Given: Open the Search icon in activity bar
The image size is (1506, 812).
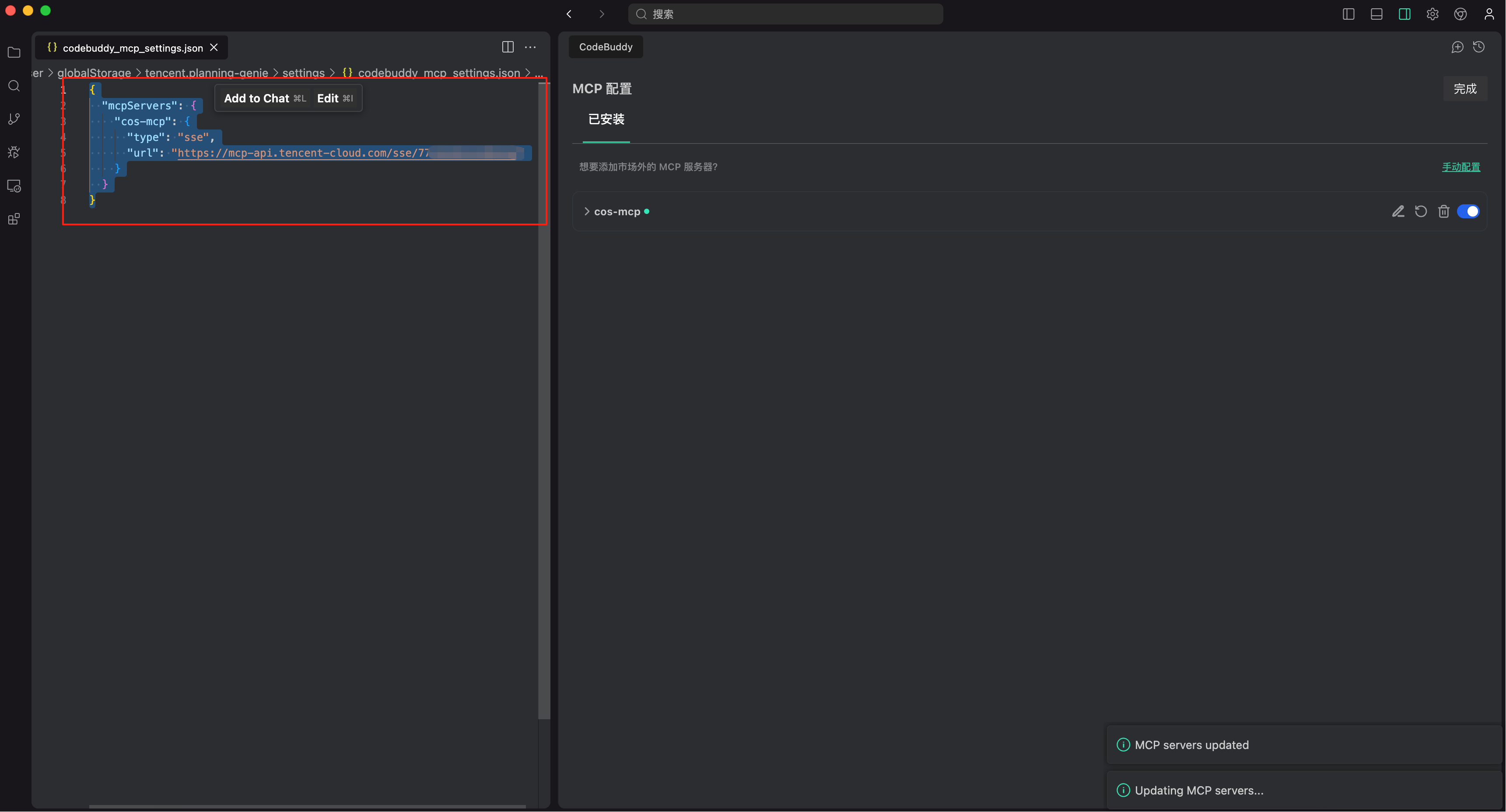Looking at the screenshot, I should pos(14,86).
